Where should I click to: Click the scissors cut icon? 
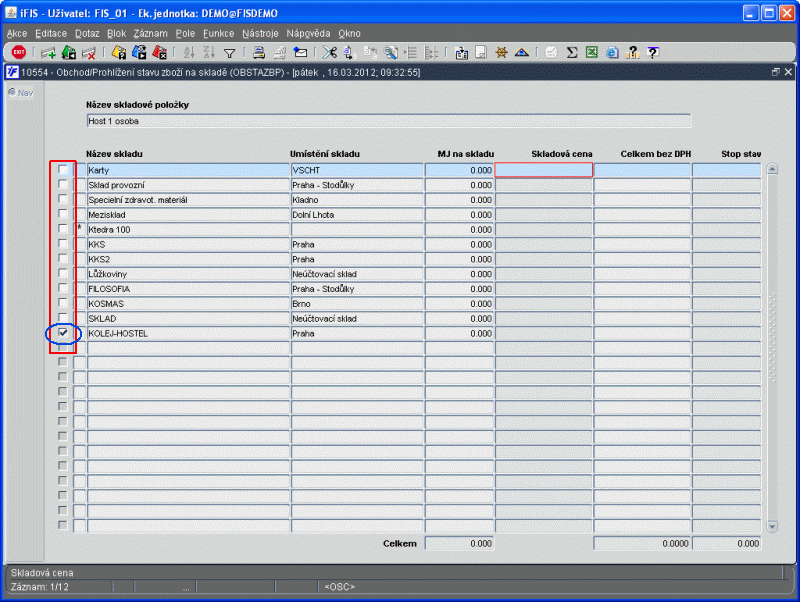(330, 53)
